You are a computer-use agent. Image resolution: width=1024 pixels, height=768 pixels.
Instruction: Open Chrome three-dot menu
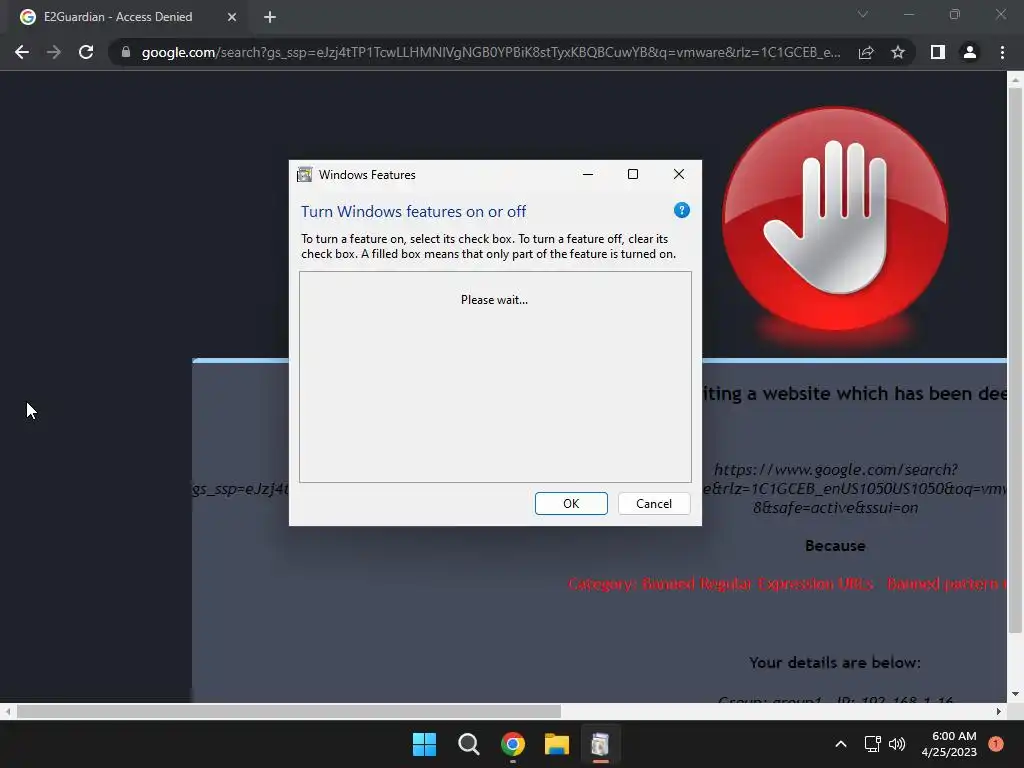[x=1002, y=52]
